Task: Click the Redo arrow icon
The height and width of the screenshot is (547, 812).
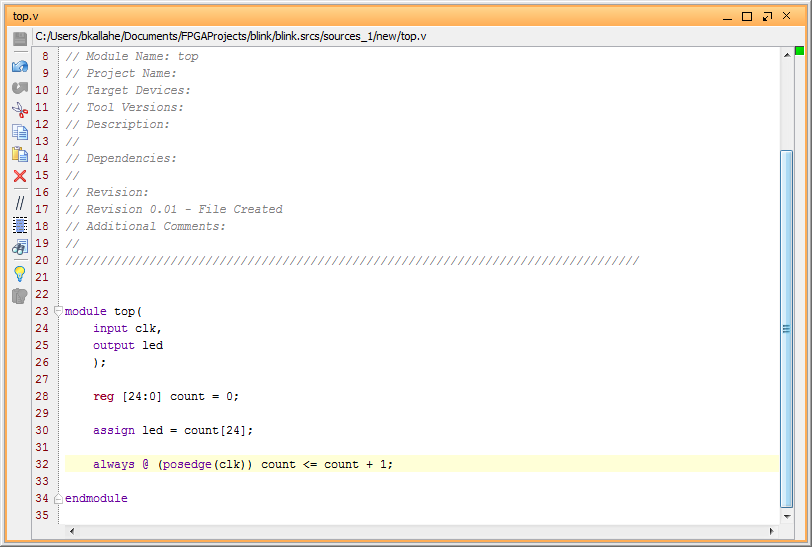Action: coord(20,88)
